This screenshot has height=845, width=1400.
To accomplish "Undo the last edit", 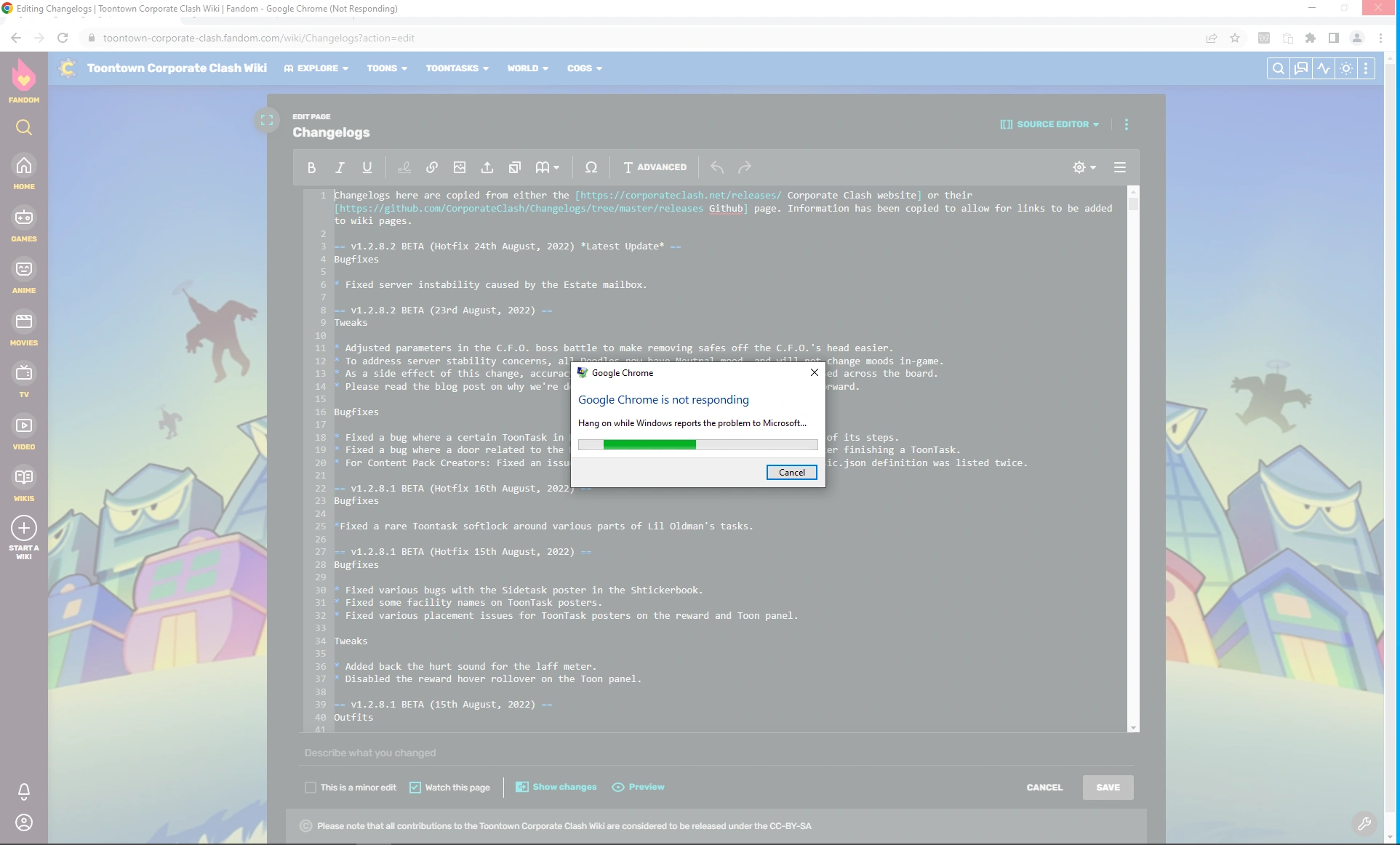I will (716, 167).
